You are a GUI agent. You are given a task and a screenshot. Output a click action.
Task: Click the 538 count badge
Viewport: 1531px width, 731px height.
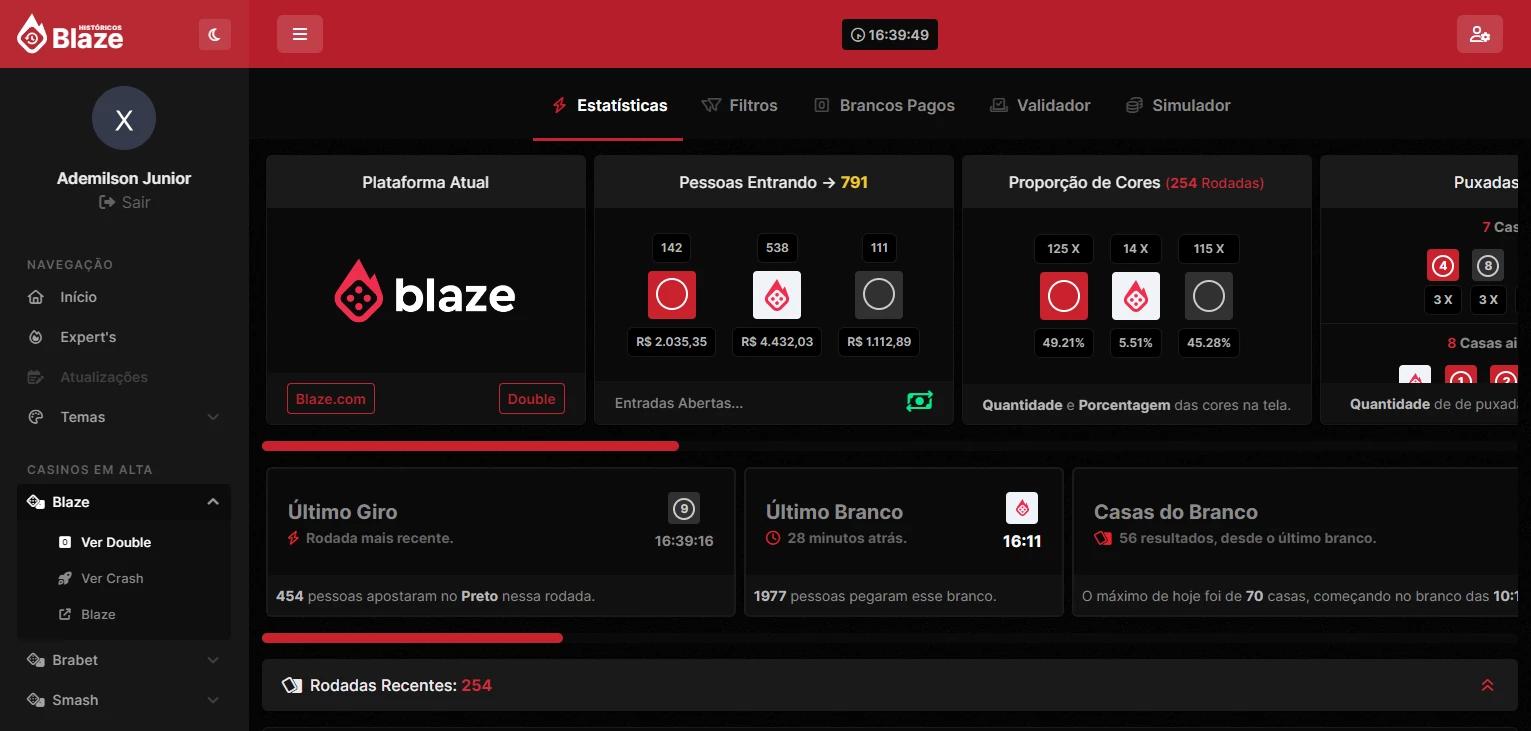coord(777,248)
